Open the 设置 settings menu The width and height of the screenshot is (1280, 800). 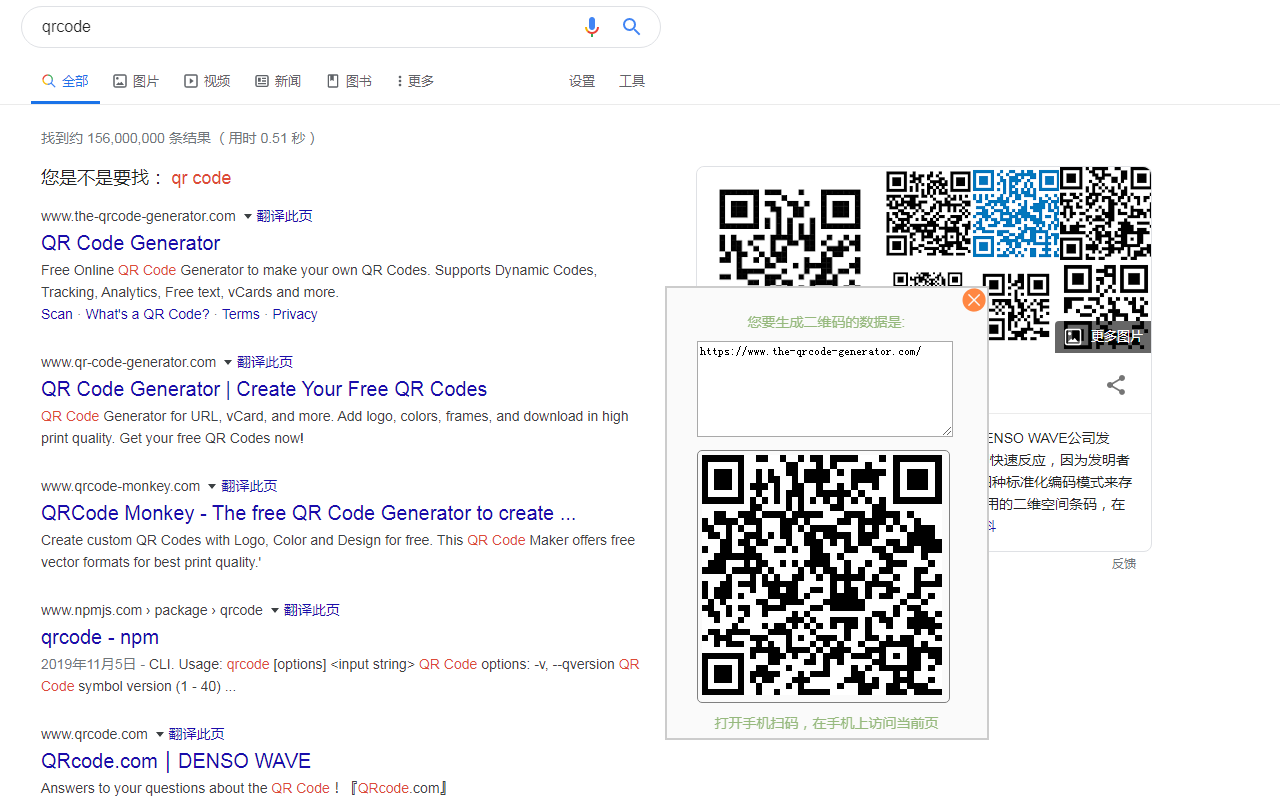pos(582,81)
